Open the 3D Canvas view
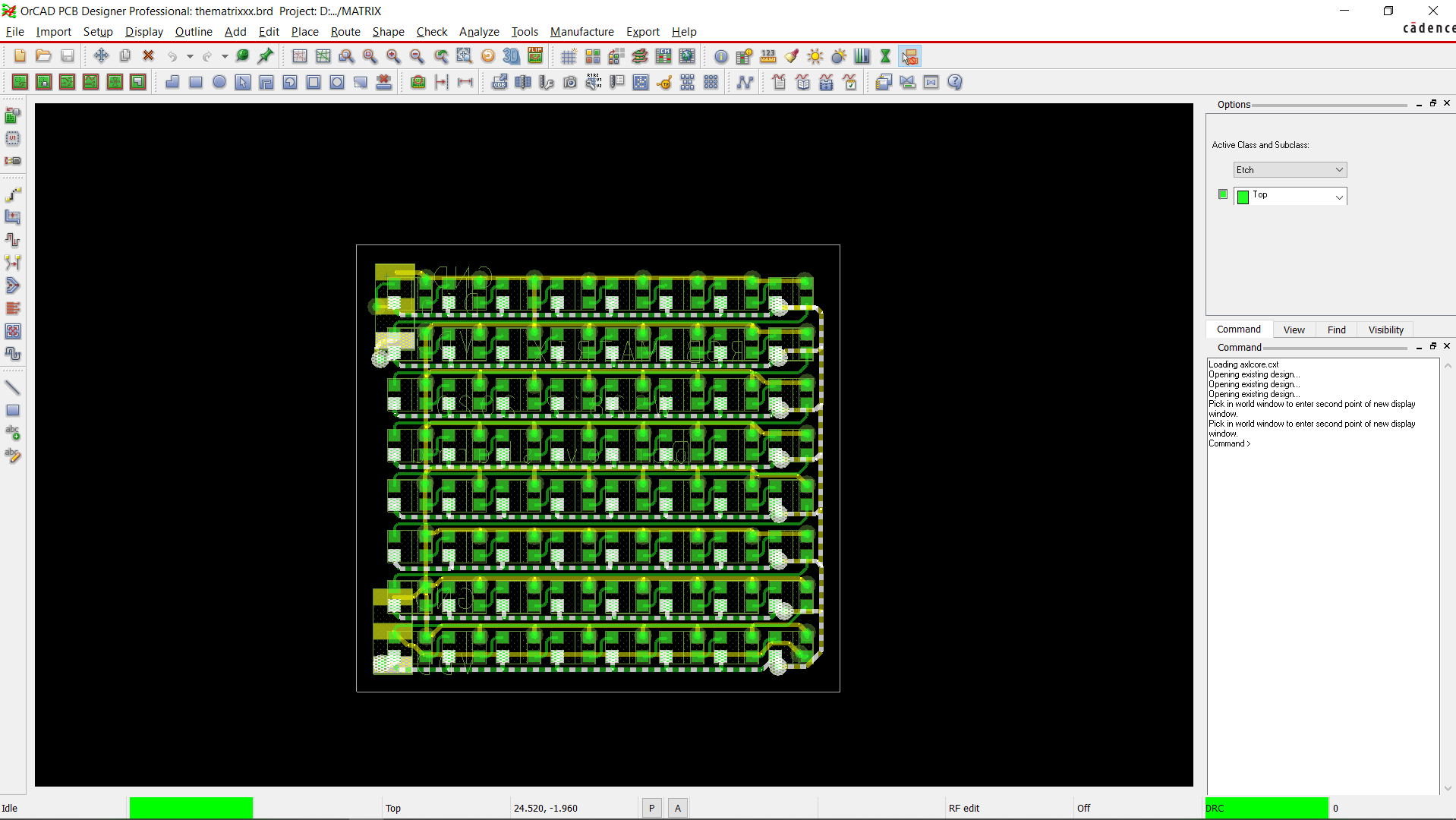This screenshot has width=1456, height=820. click(x=510, y=56)
